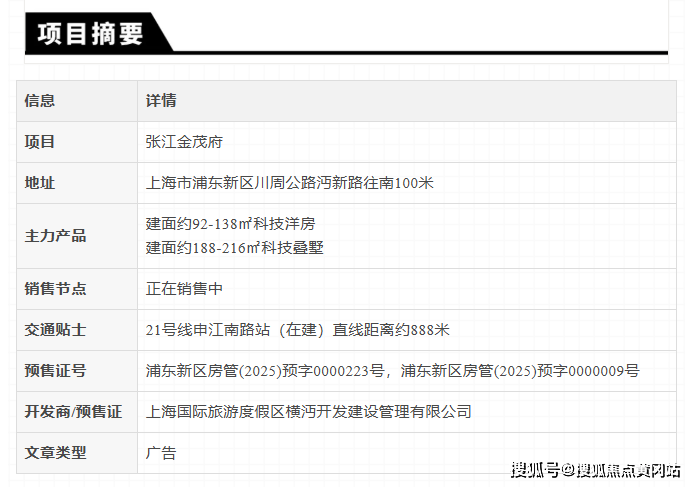
Task: Select transit text 21号线申江南路站
Action: [208, 330]
